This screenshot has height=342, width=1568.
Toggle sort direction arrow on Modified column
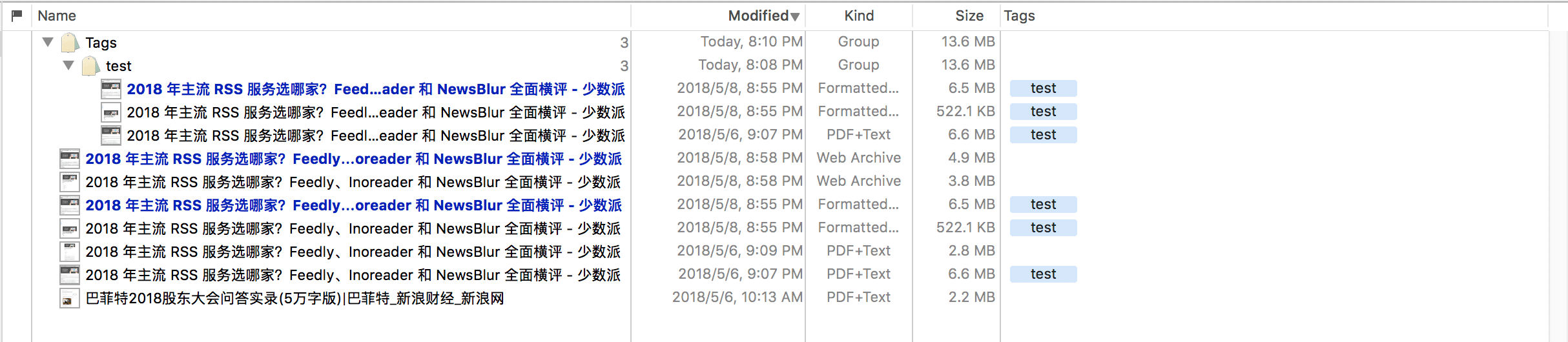[x=795, y=17]
